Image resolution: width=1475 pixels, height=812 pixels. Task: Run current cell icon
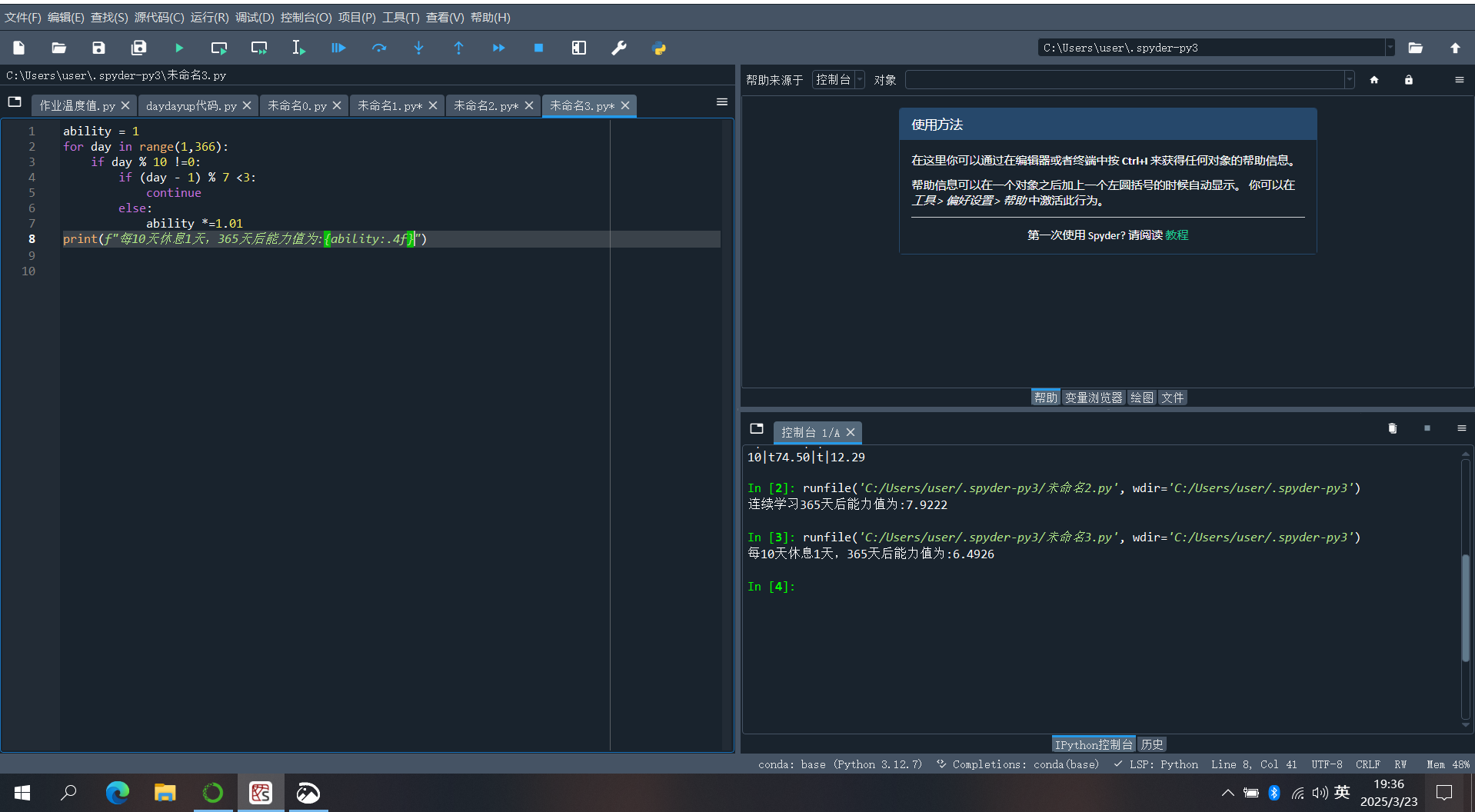(x=219, y=48)
